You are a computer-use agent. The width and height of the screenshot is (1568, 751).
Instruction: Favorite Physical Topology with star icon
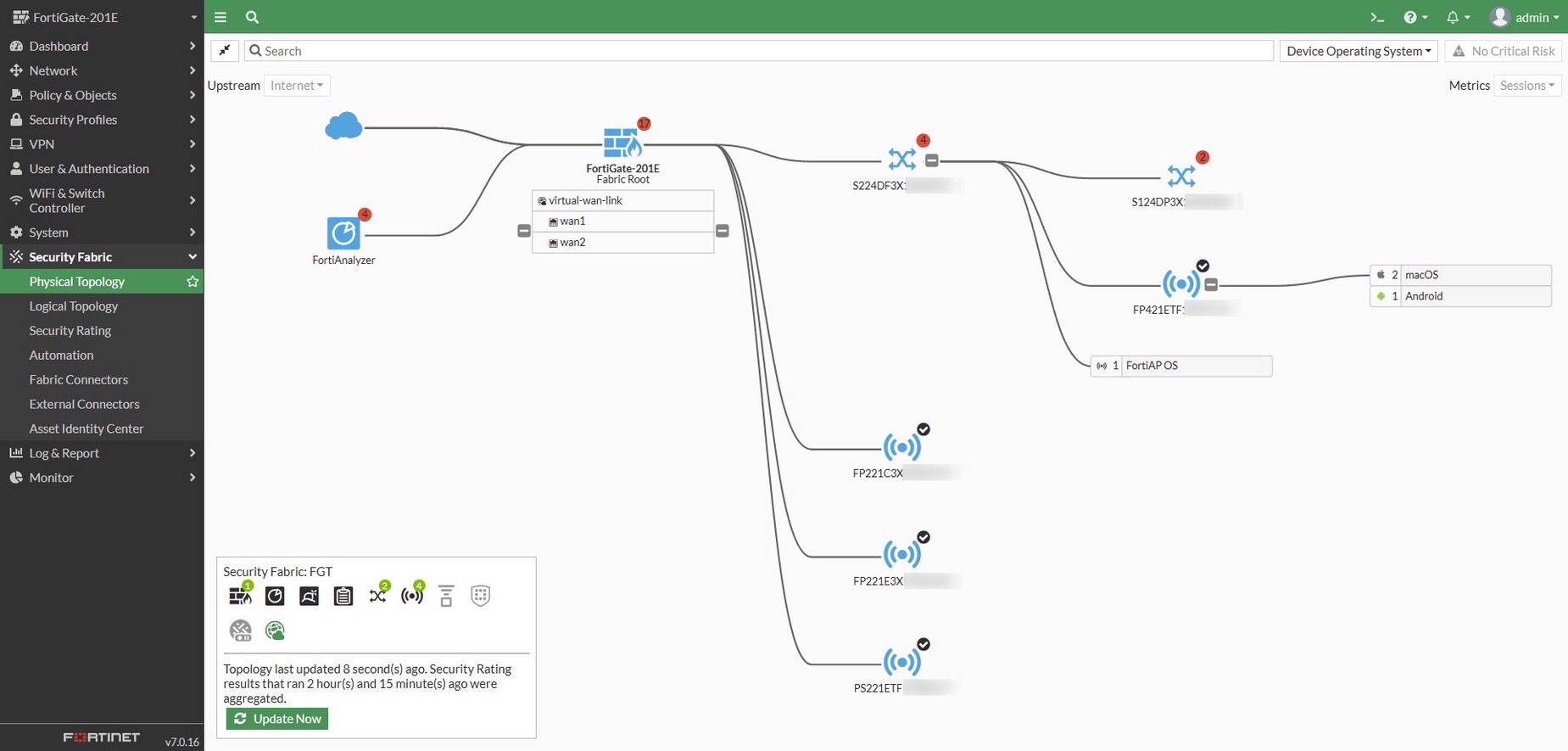193,282
